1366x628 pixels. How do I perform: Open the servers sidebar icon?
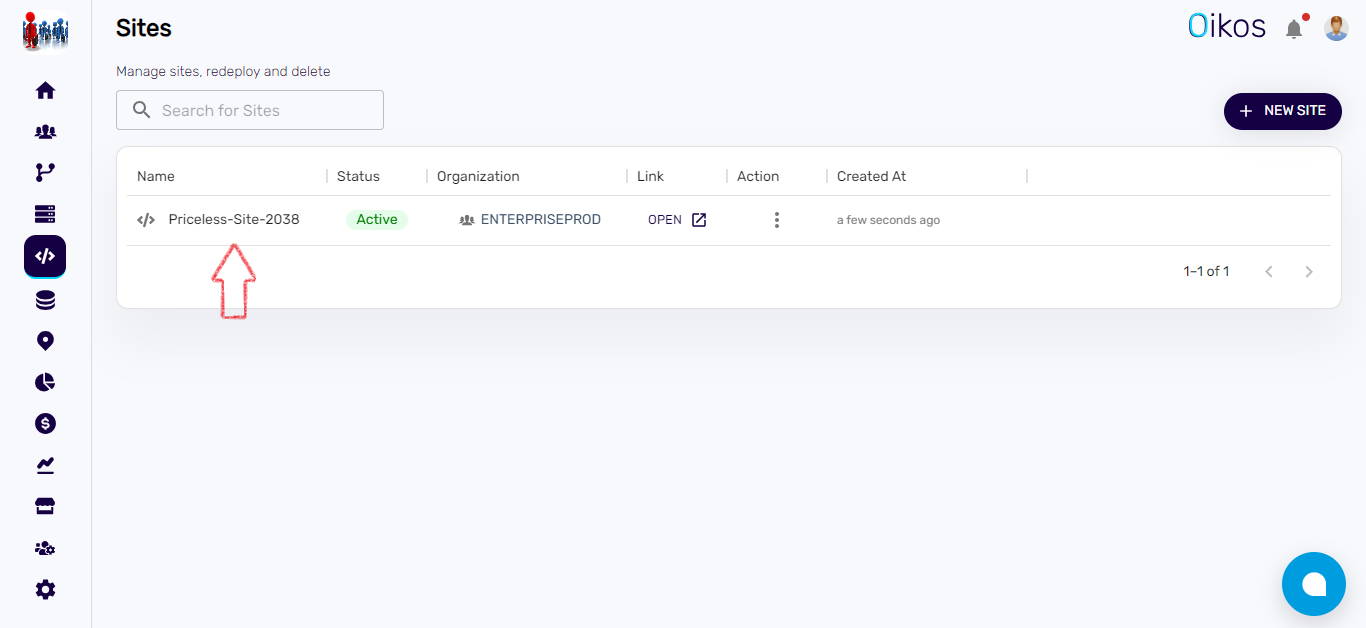click(45, 214)
